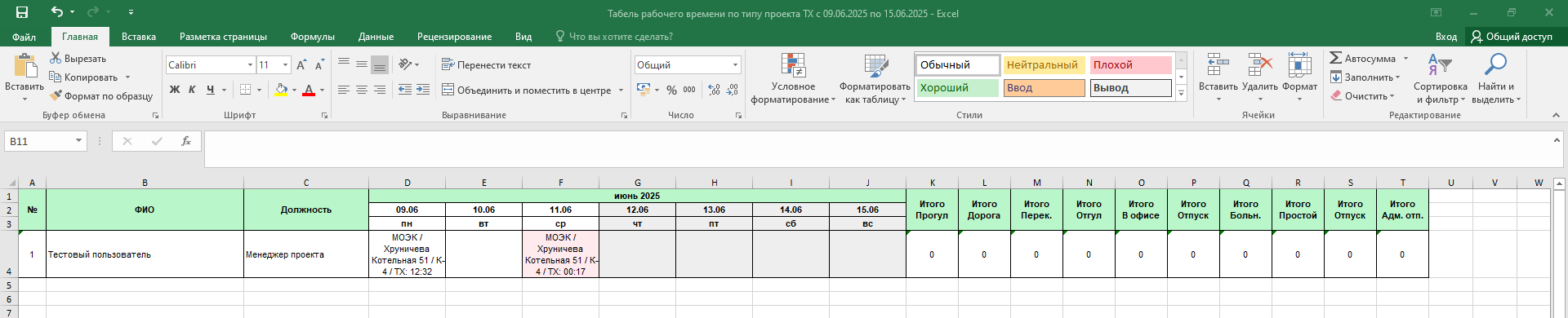Toggle bold Ж formatting
This screenshot has width=1568, height=318.
pyautogui.click(x=175, y=90)
